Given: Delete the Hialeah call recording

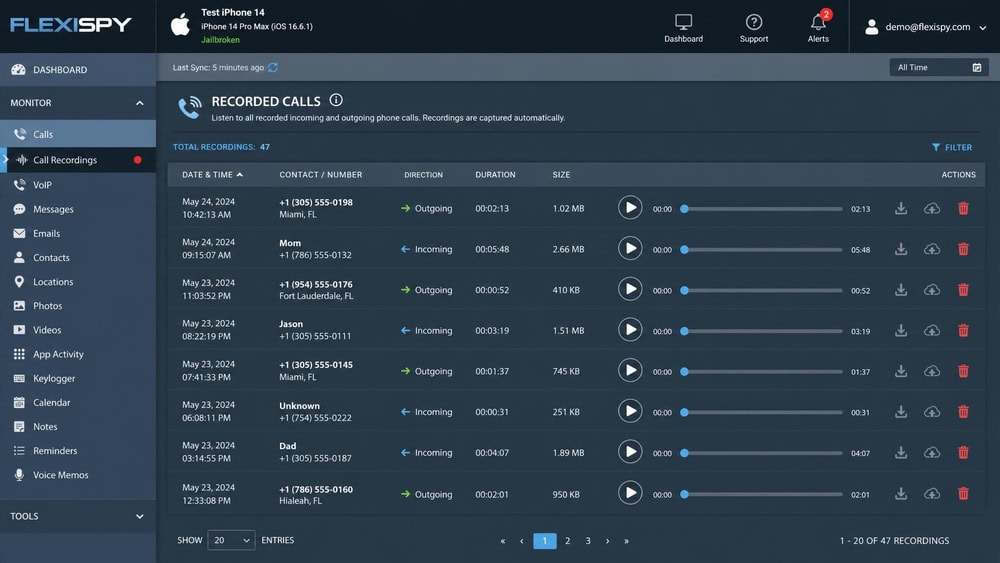Looking at the screenshot, I should pyautogui.click(x=963, y=494).
